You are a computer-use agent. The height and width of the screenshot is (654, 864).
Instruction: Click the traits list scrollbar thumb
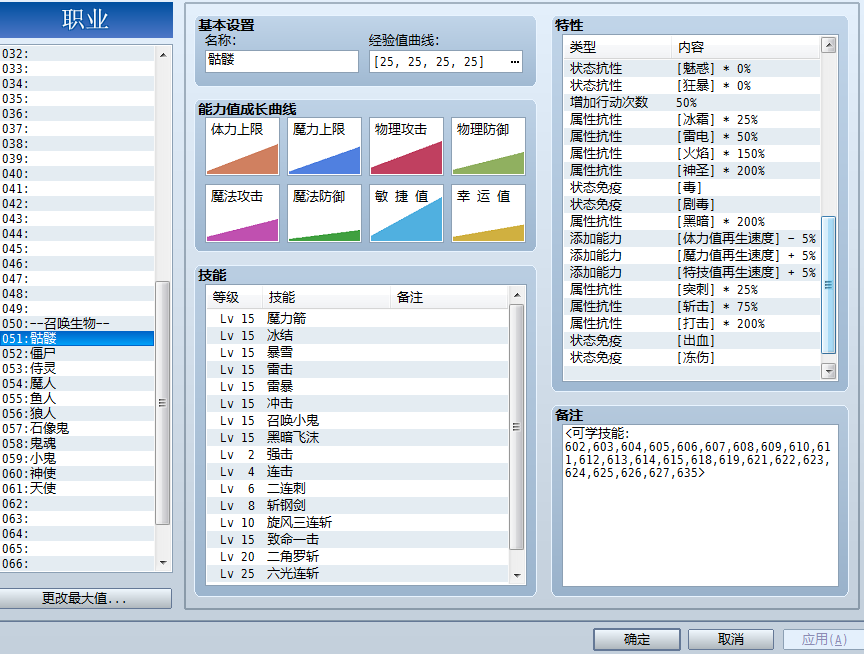point(828,285)
